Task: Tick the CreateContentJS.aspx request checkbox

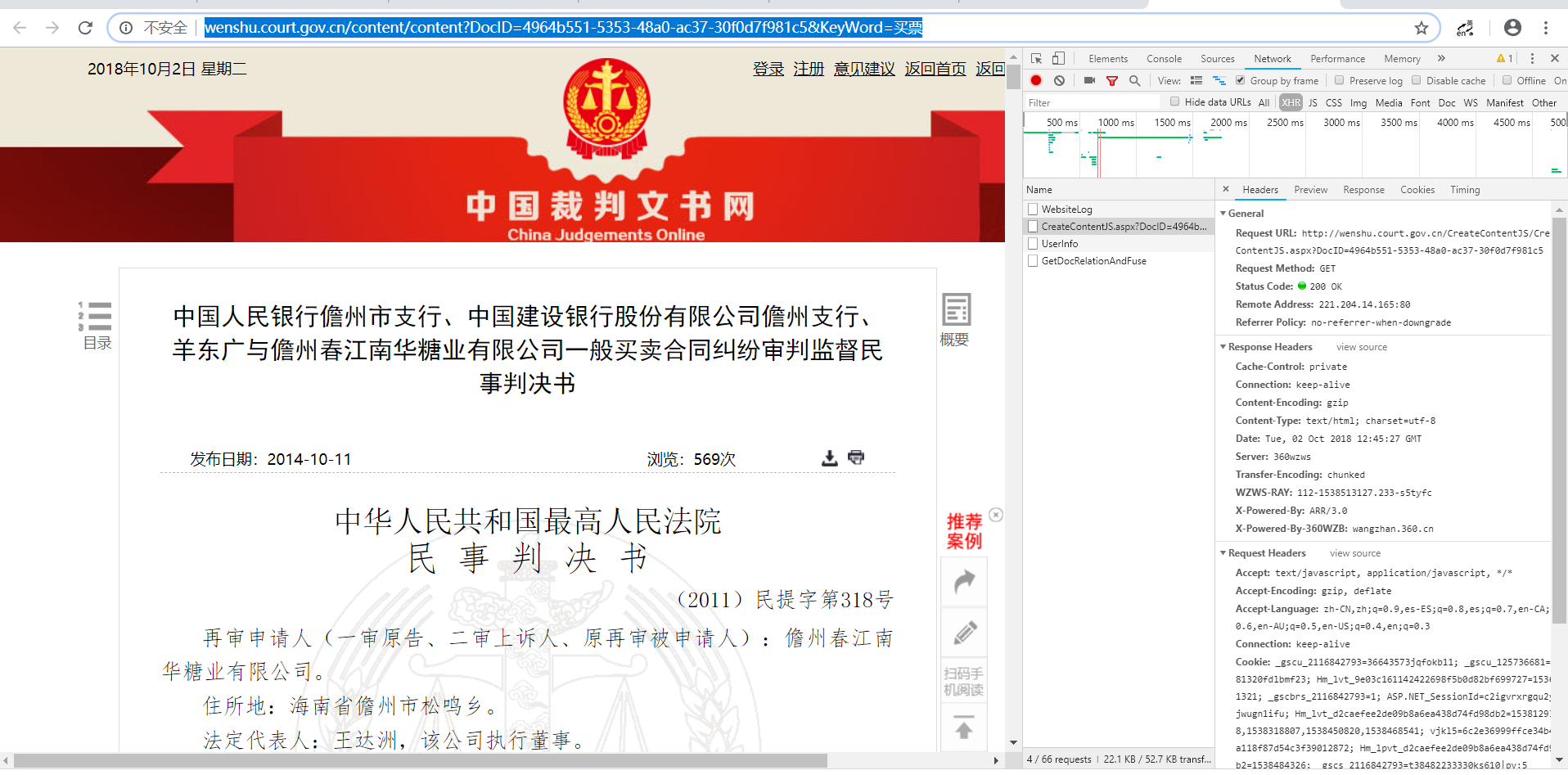Action: (x=1033, y=227)
